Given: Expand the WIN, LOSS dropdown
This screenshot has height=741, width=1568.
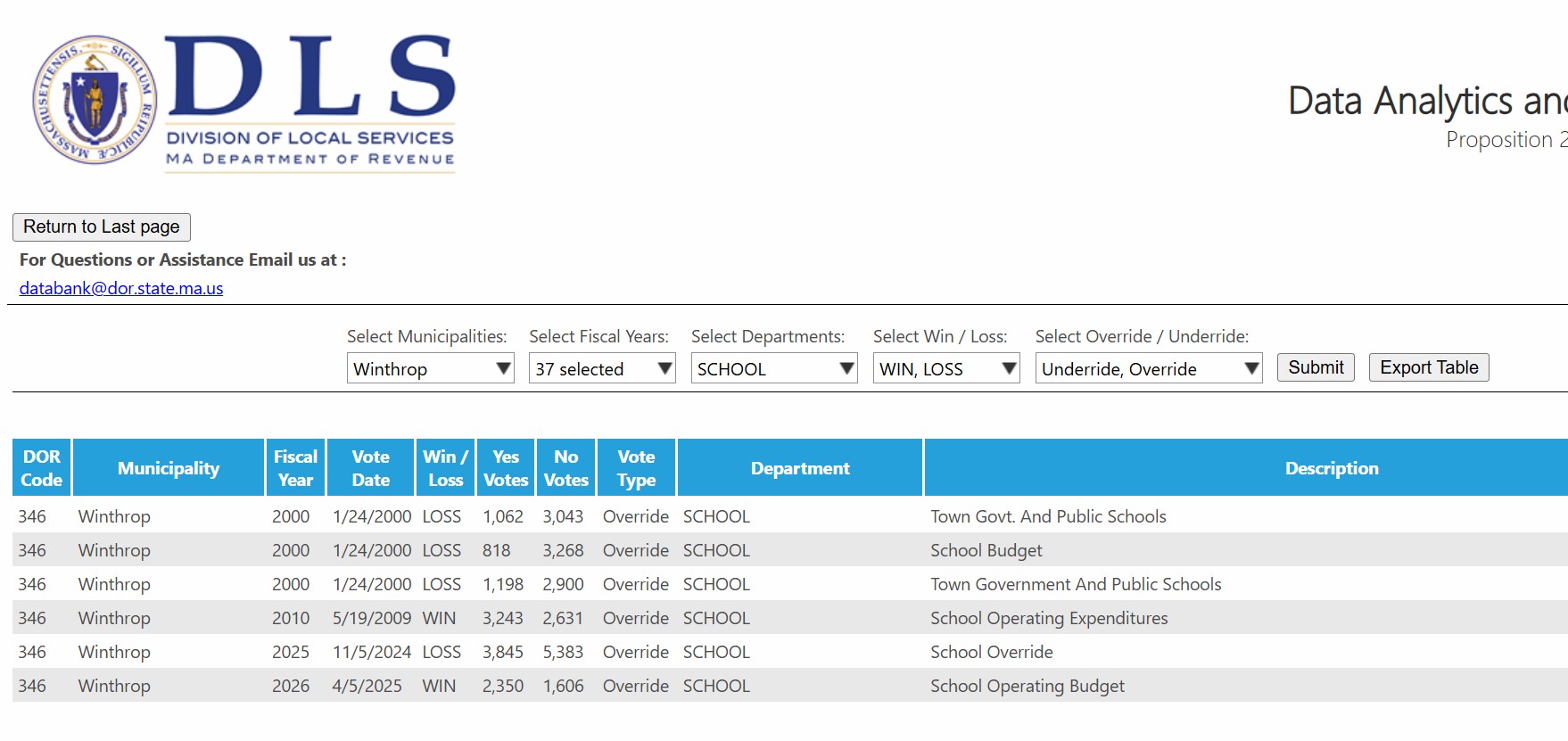Looking at the screenshot, I should click(945, 369).
